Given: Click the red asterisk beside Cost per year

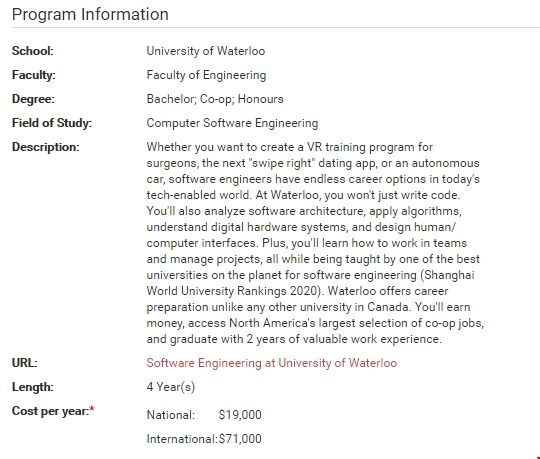Looking at the screenshot, I should [x=92, y=409].
